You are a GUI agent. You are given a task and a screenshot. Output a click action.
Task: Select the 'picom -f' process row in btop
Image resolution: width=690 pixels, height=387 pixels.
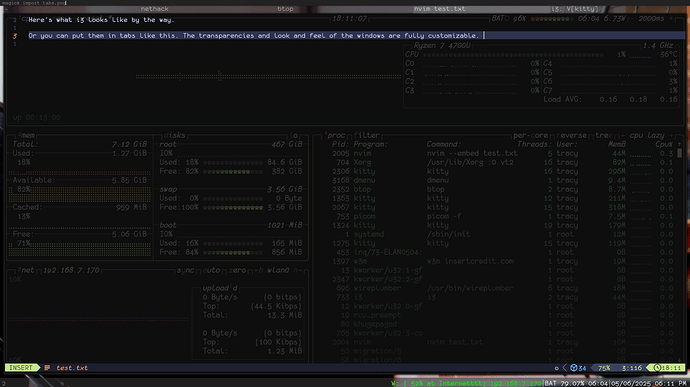click(x=502, y=216)
